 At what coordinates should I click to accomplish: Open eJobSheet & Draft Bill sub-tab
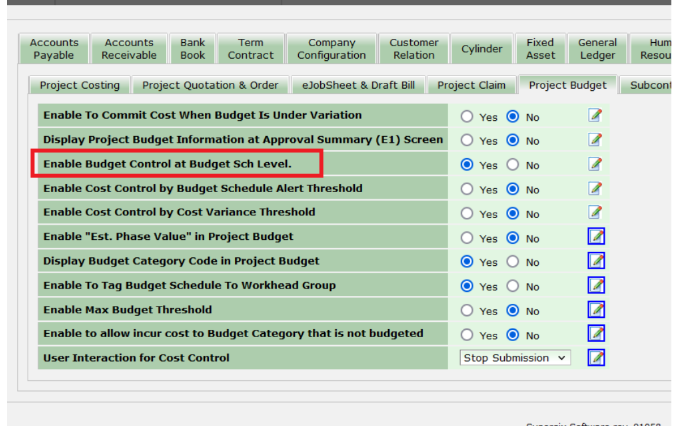pyautogui.click(x=358, y=85)
